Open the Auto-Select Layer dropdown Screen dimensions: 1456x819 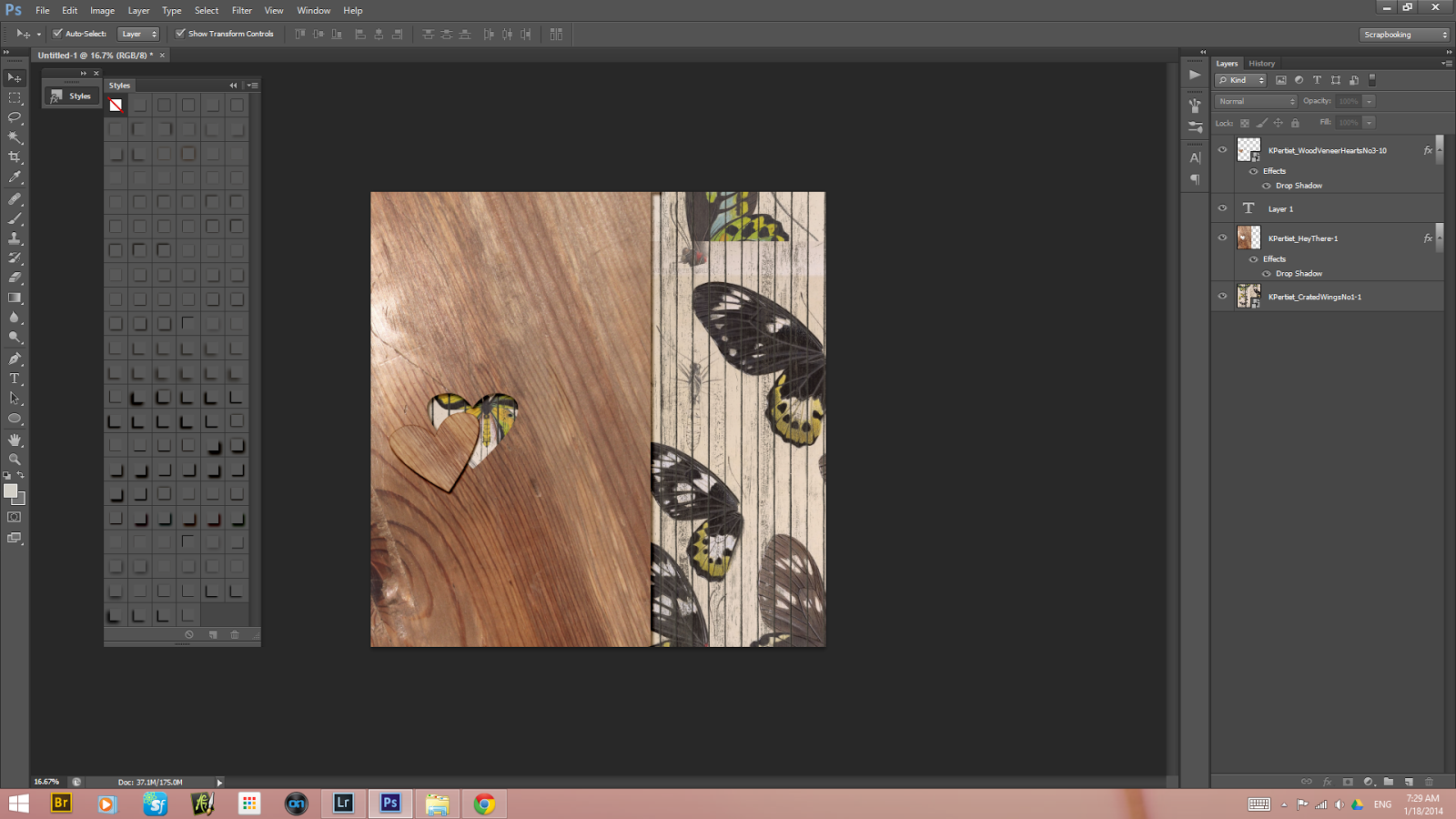point(138,34)
